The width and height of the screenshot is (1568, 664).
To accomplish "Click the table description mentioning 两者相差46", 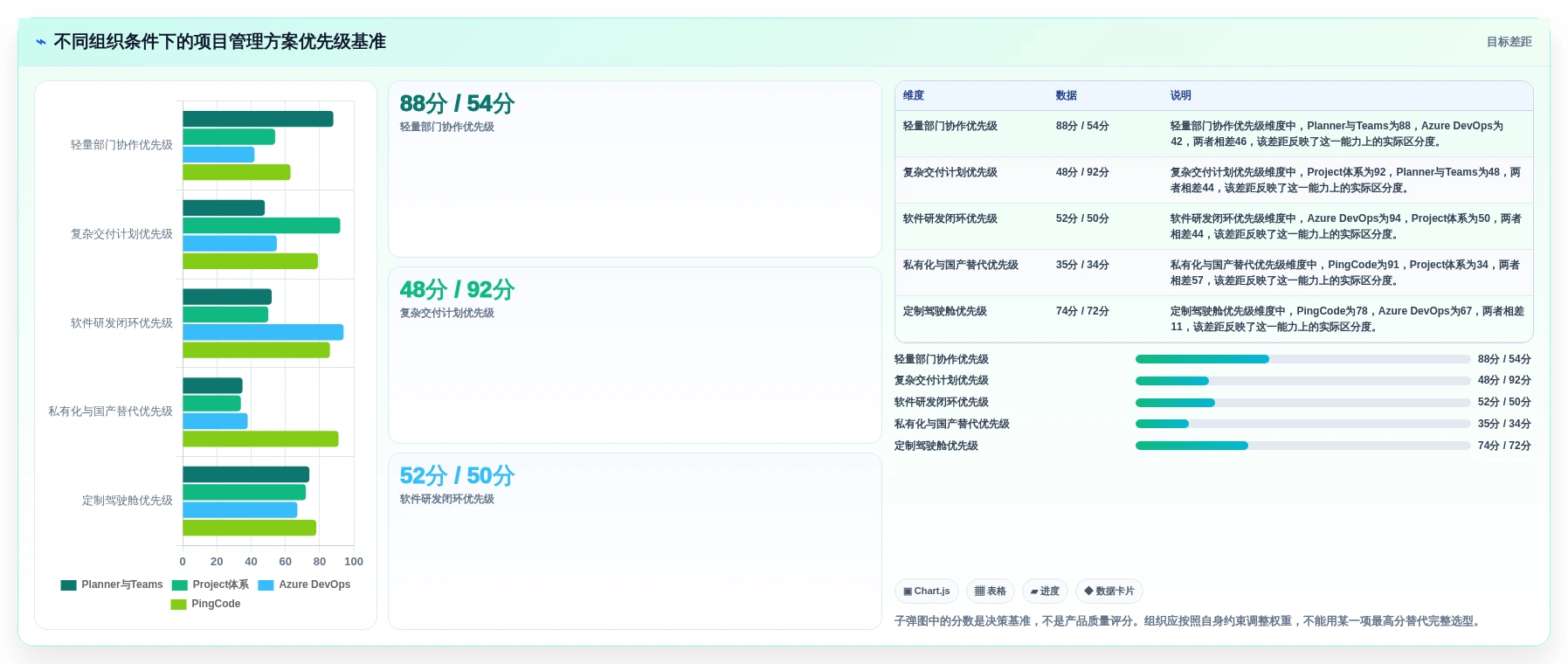I will click(1347, 134).
